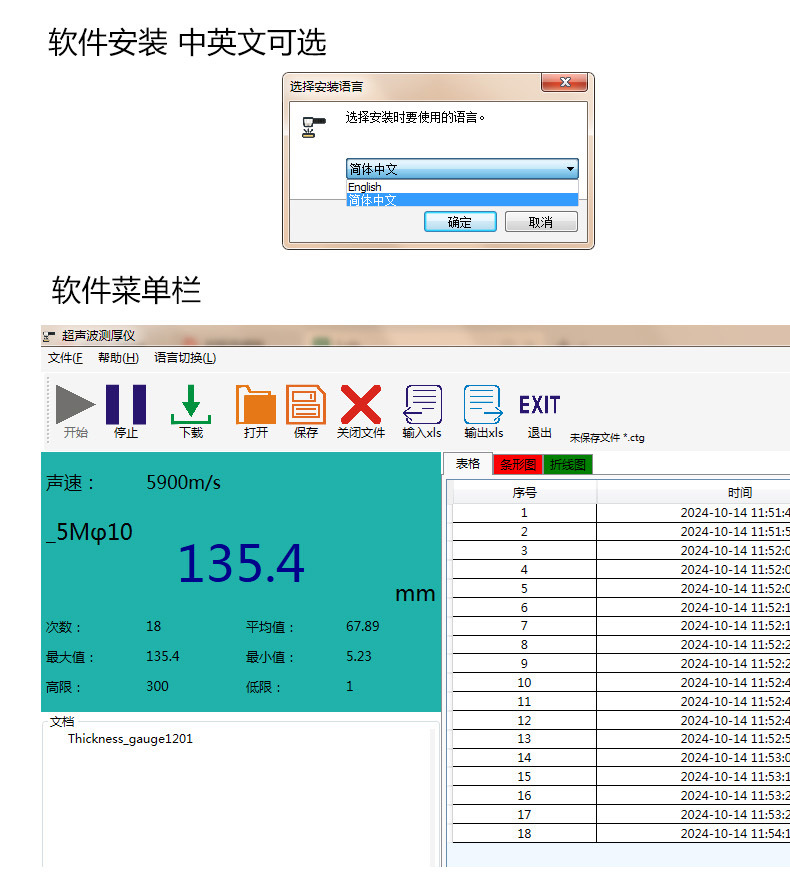Click the large 135.4 thickness reading
The height and width of the screenshot is (873, 790).
[241, 563]
